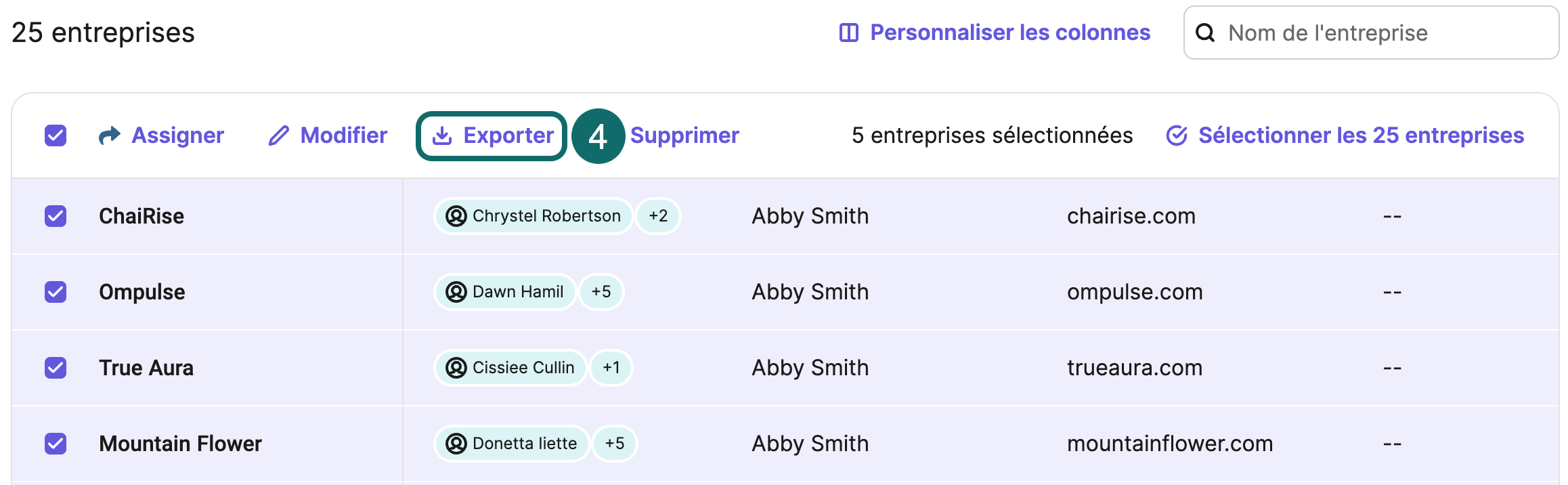Click the magnifying glass search icon
1568x485 pixels.
click(x=1205, y=33)
